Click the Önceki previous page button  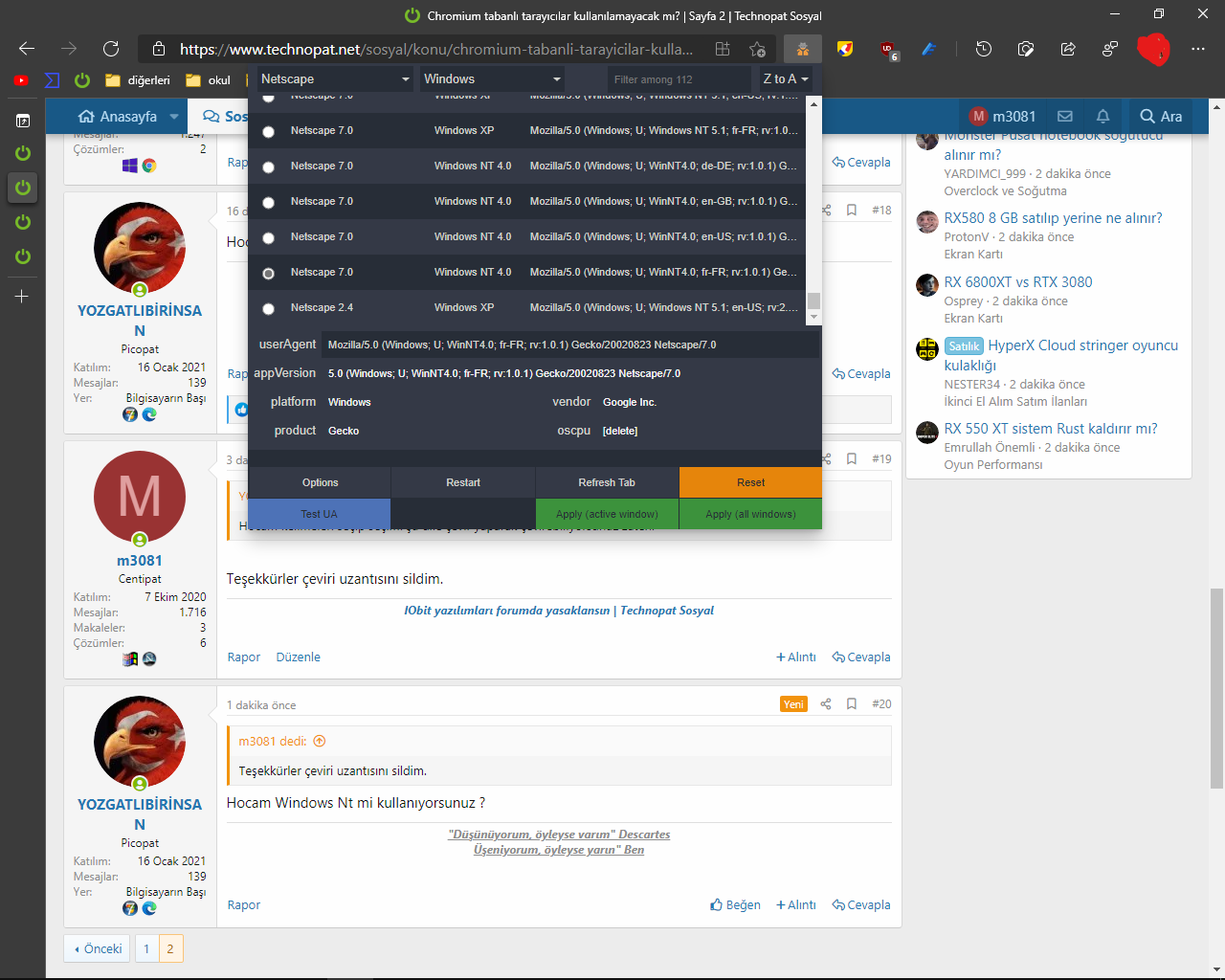point(98,948)
